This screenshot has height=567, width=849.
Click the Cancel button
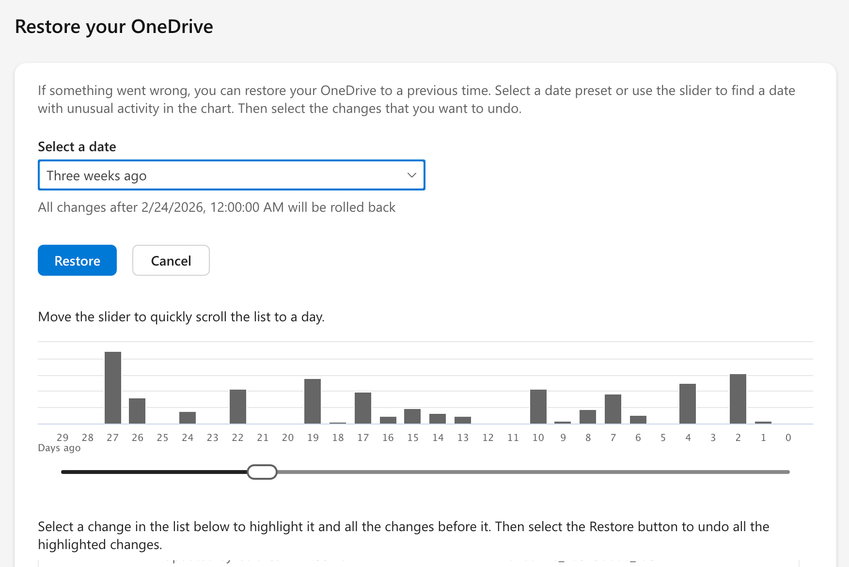click(170, 260)
